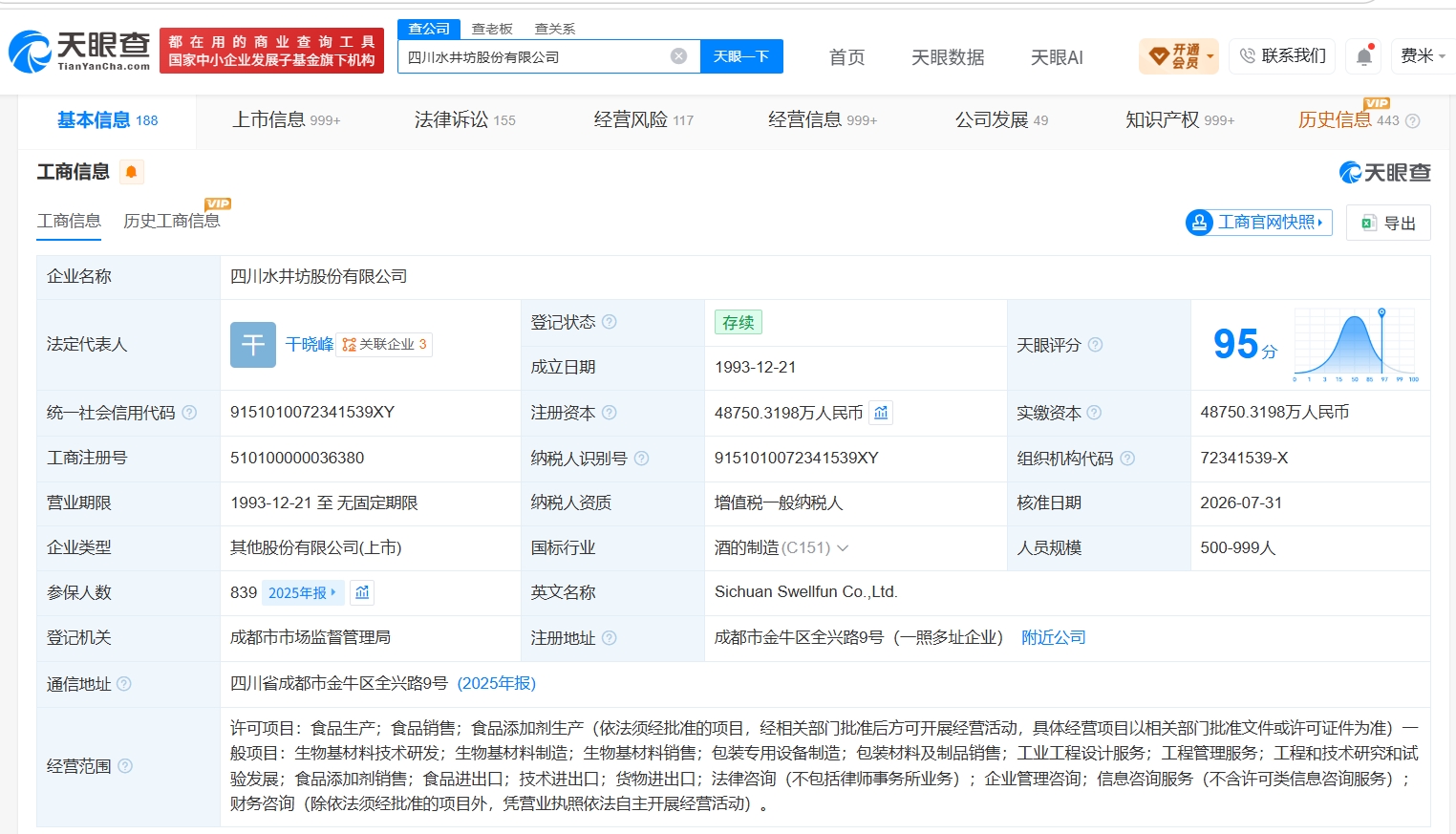Viewport: 1456px width, 834px height.
Task: Switch to 上市信息 tab
Action: [x=287, y=120]
